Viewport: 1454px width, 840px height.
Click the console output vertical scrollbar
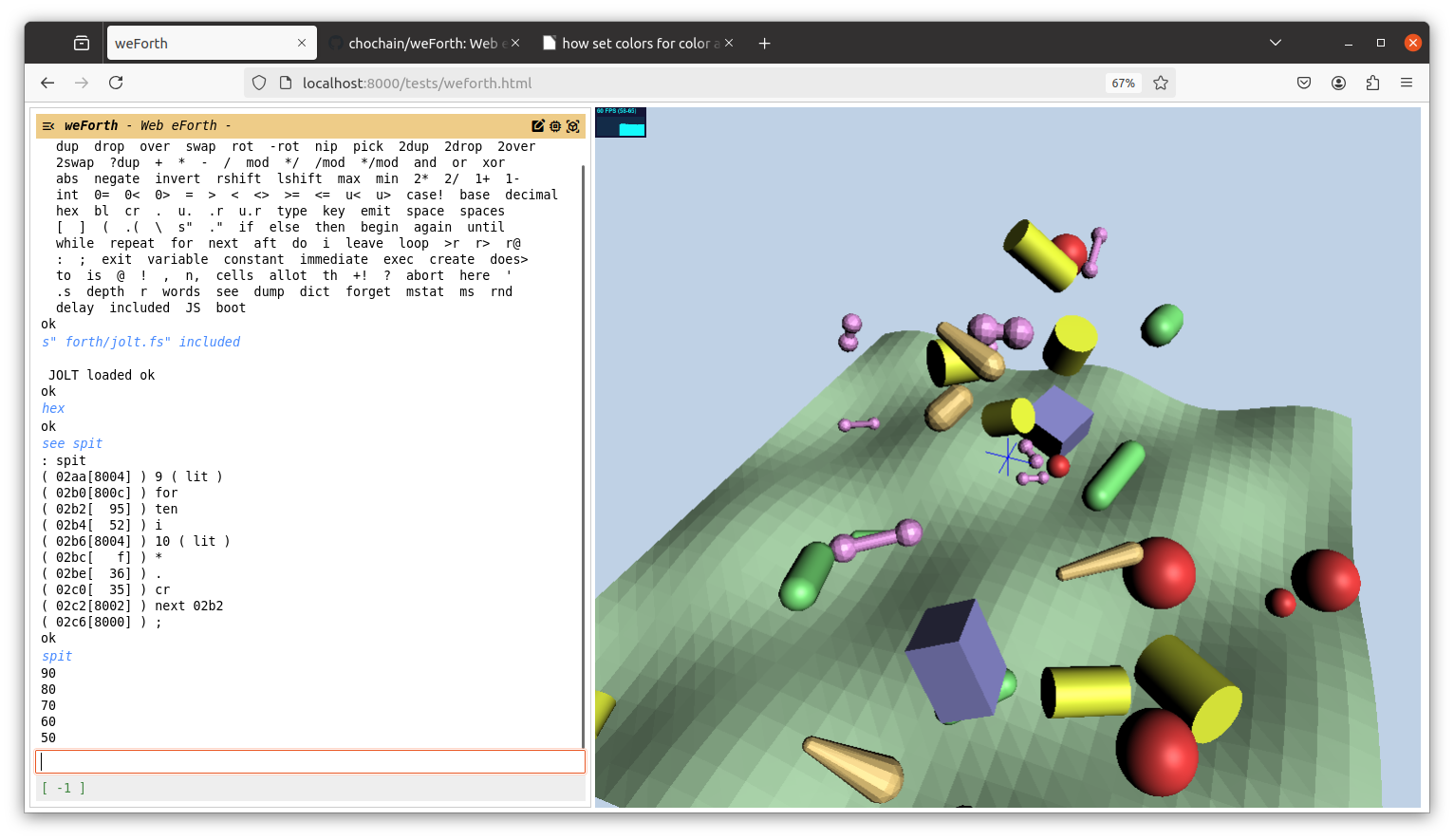click(x=583, y=456)
